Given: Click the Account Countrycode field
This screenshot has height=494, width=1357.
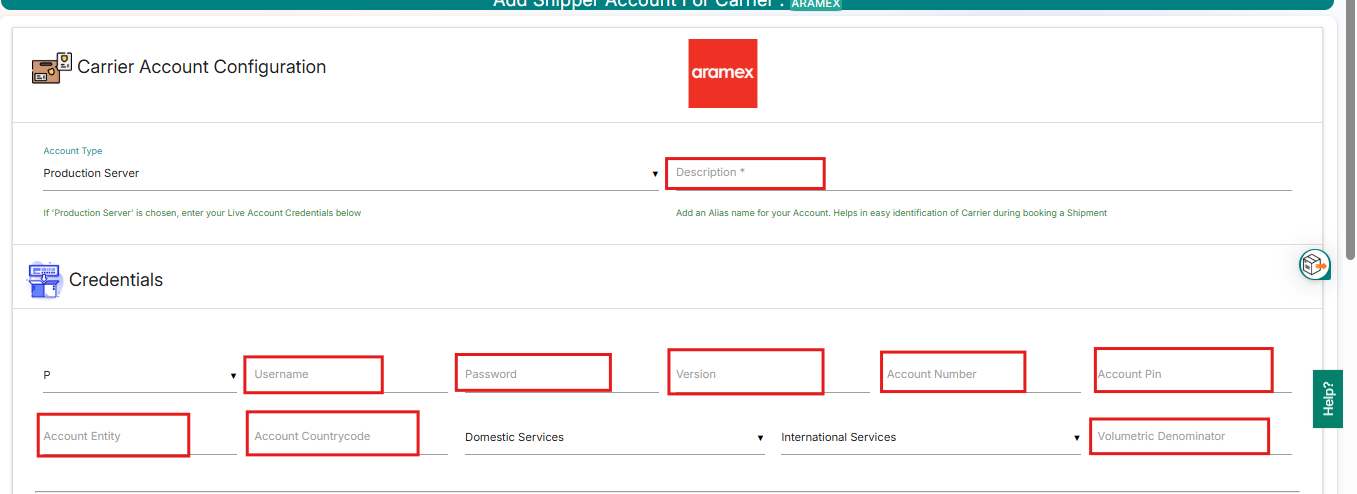Looking at the screenshot, I should 350,437.
